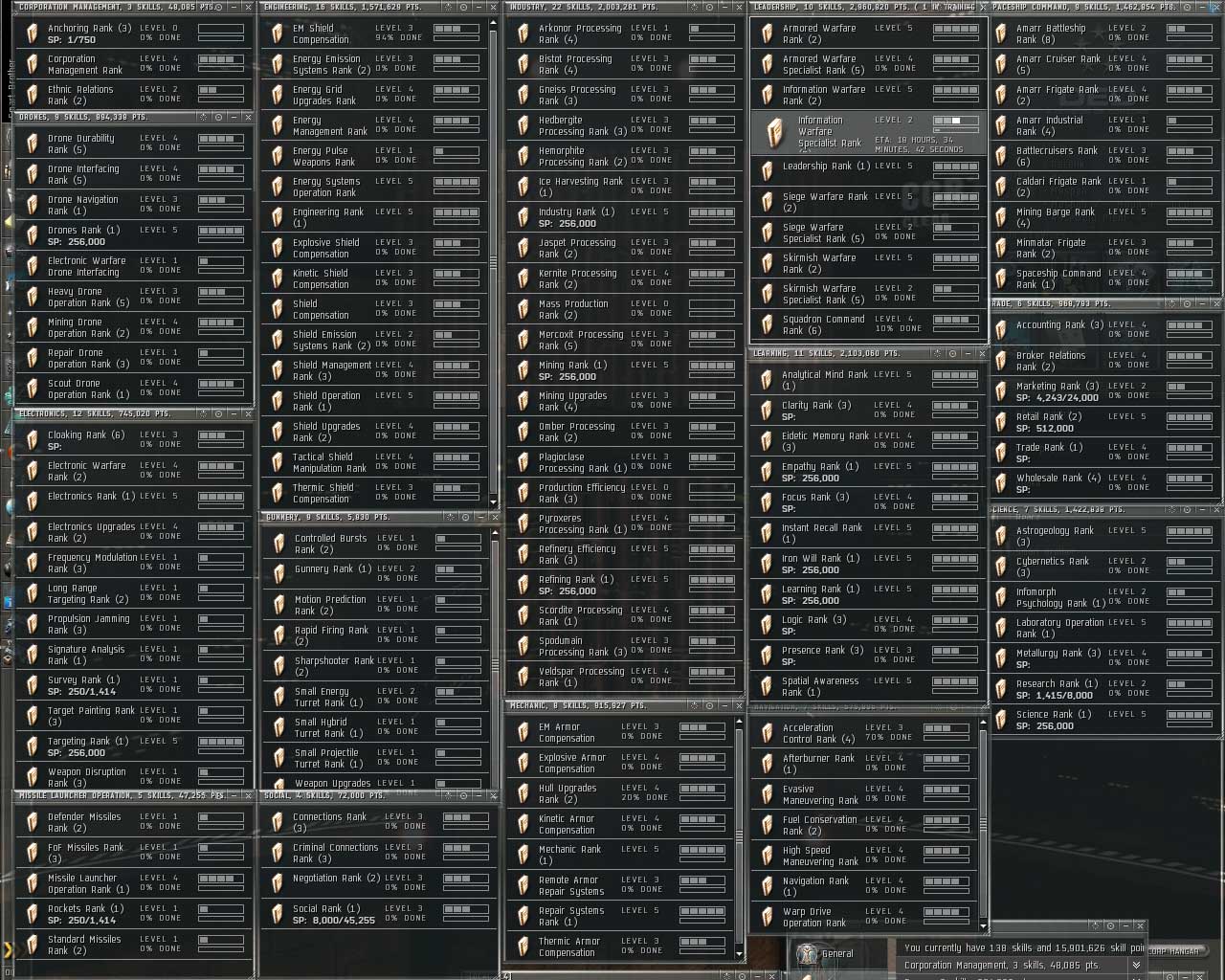Click the "You currently have 138 skills" text
Viewport: 1225px width, 980px height.
tap(1024, 947)
